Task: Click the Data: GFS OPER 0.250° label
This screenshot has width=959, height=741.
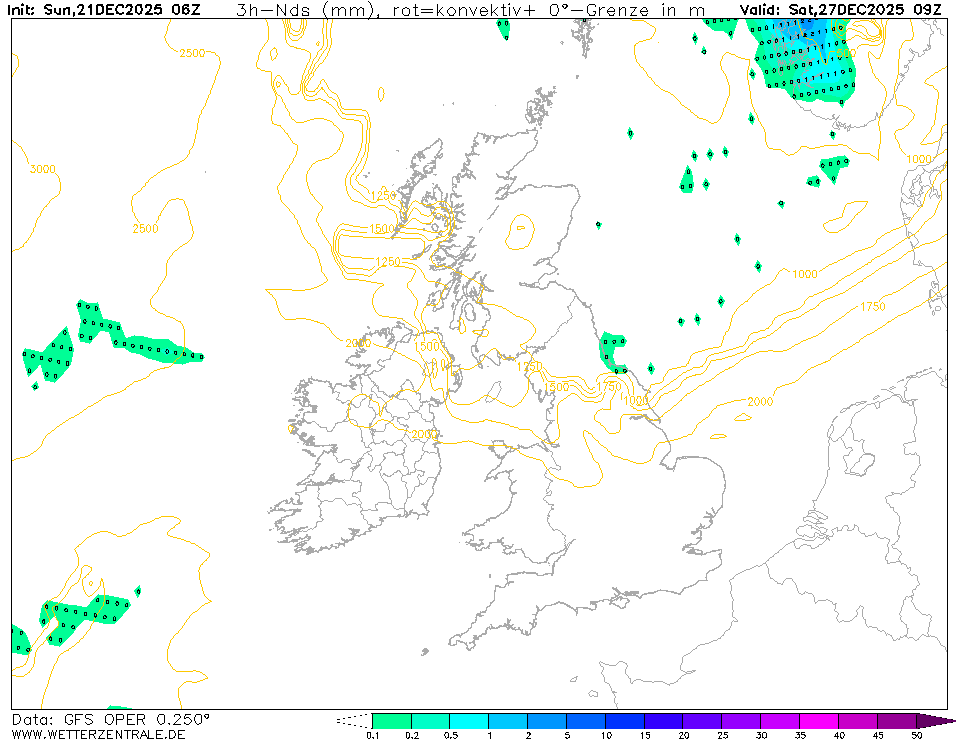Action: point(111,720)
